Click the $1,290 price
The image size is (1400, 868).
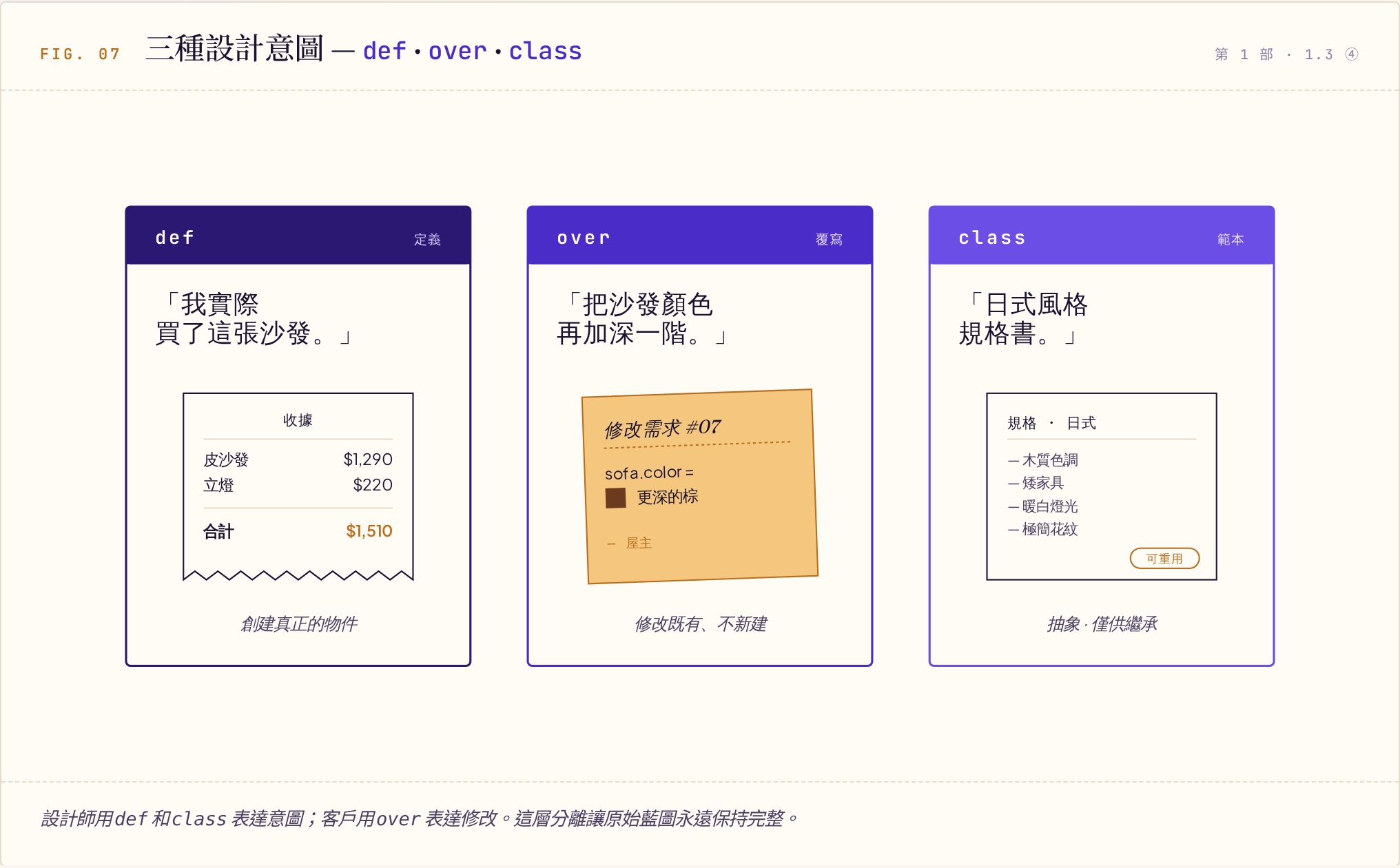[x=368, y=459]
